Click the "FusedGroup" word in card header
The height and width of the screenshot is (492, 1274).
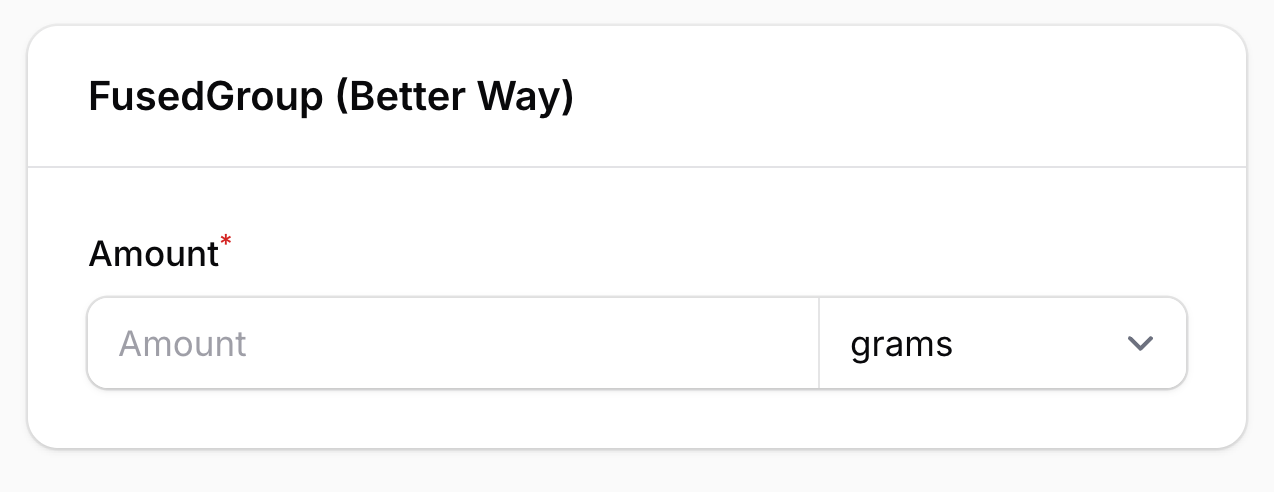coord(206,97)
